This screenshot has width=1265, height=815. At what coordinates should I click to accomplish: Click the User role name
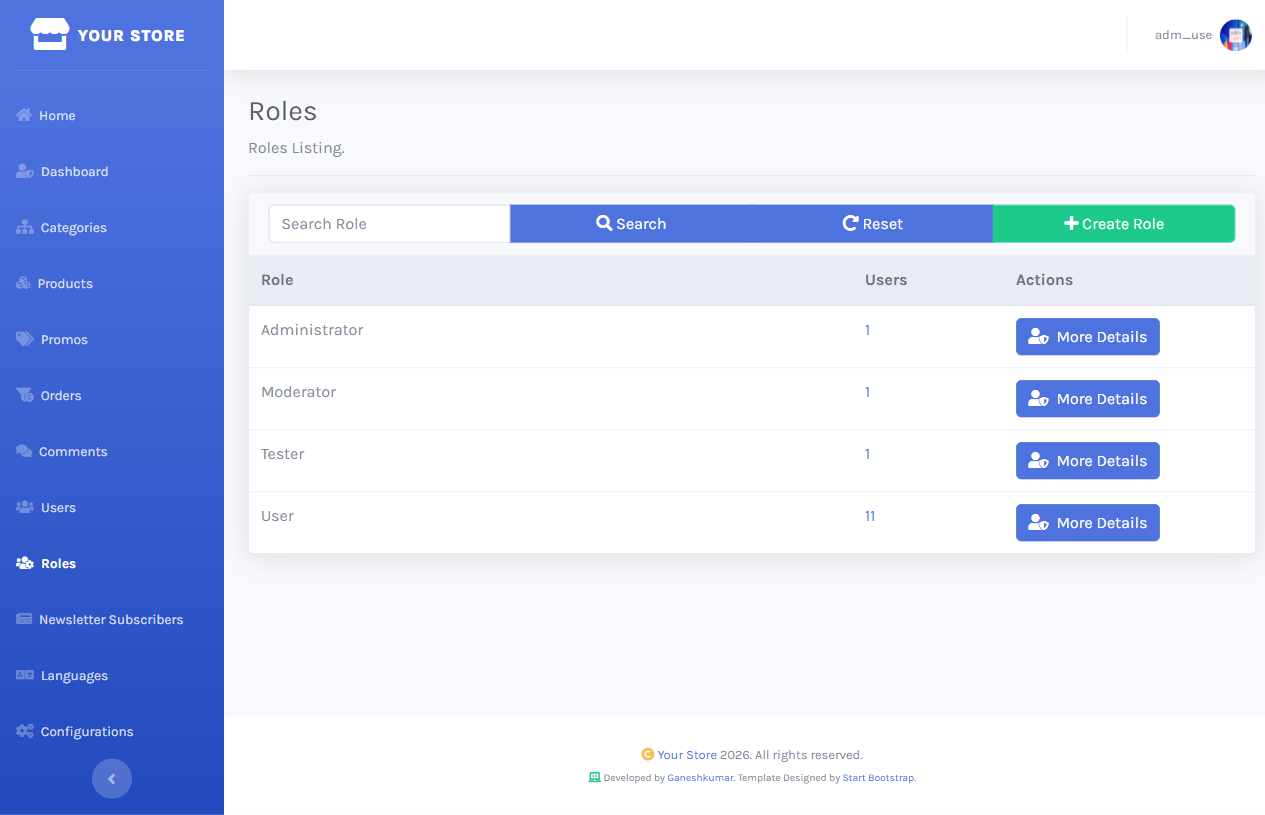(x=277, y=516)
